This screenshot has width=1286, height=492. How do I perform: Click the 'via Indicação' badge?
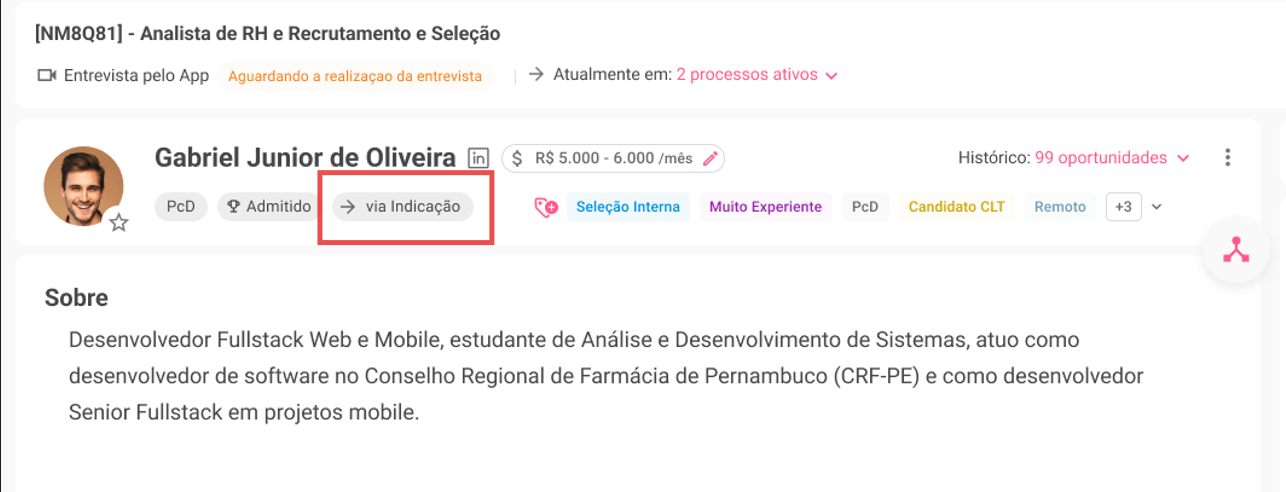(402, 207)
